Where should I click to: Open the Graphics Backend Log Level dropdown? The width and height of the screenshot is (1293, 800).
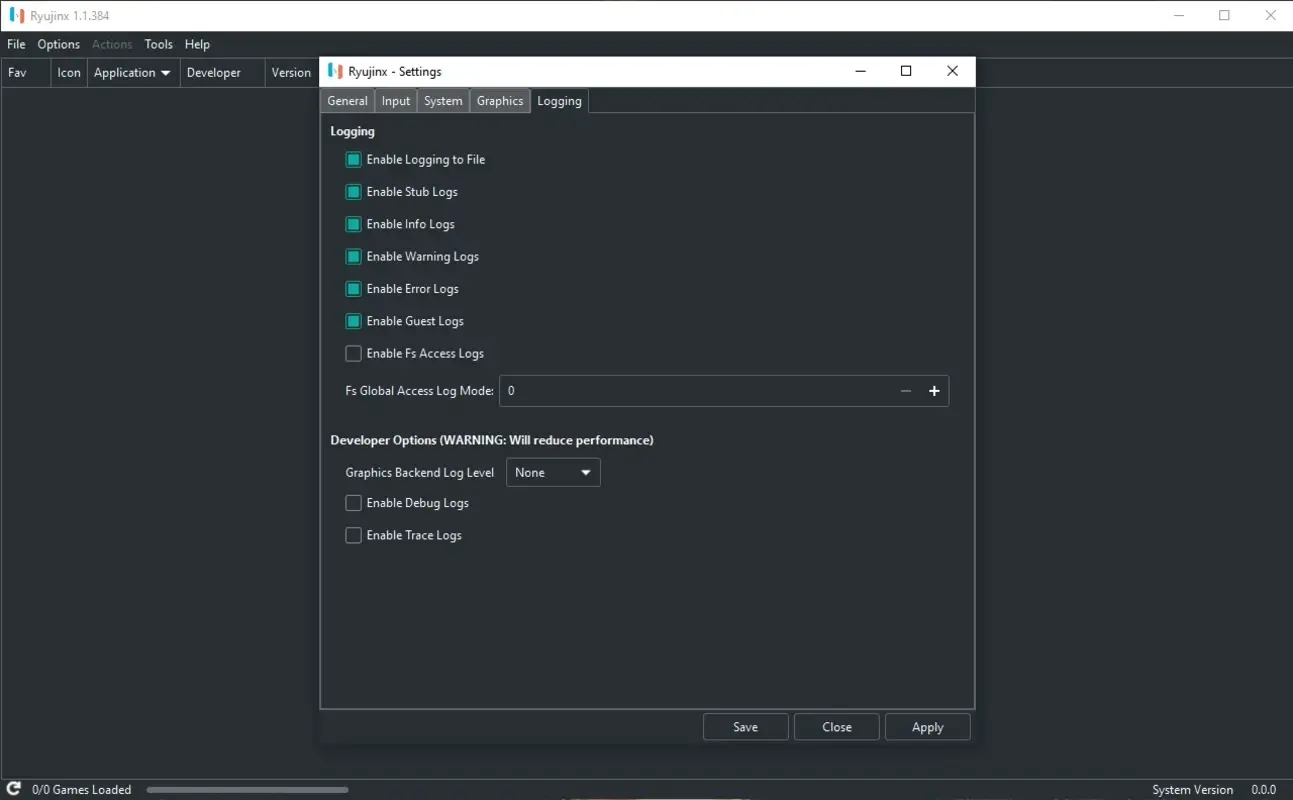pos(552,472)
